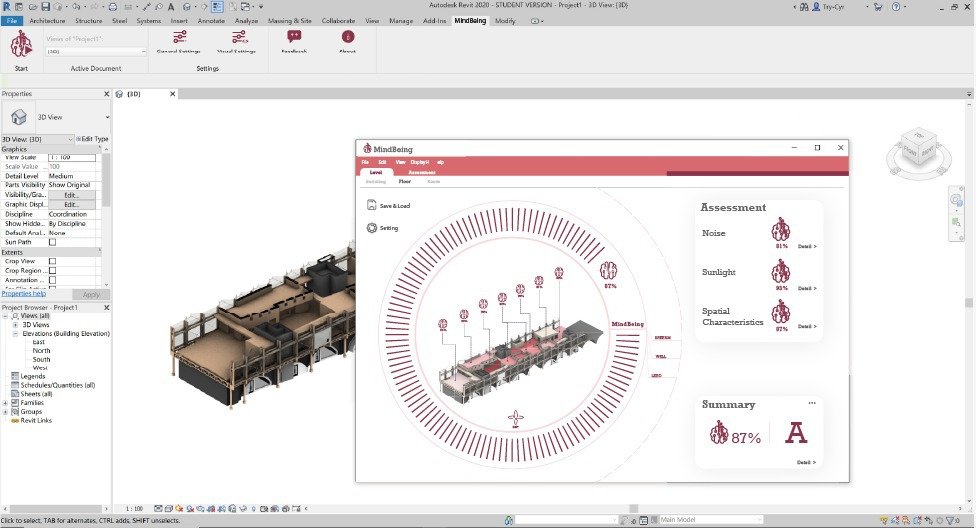Open the Summary card three-dot menu
976x528 pixels.
[812, 403]
